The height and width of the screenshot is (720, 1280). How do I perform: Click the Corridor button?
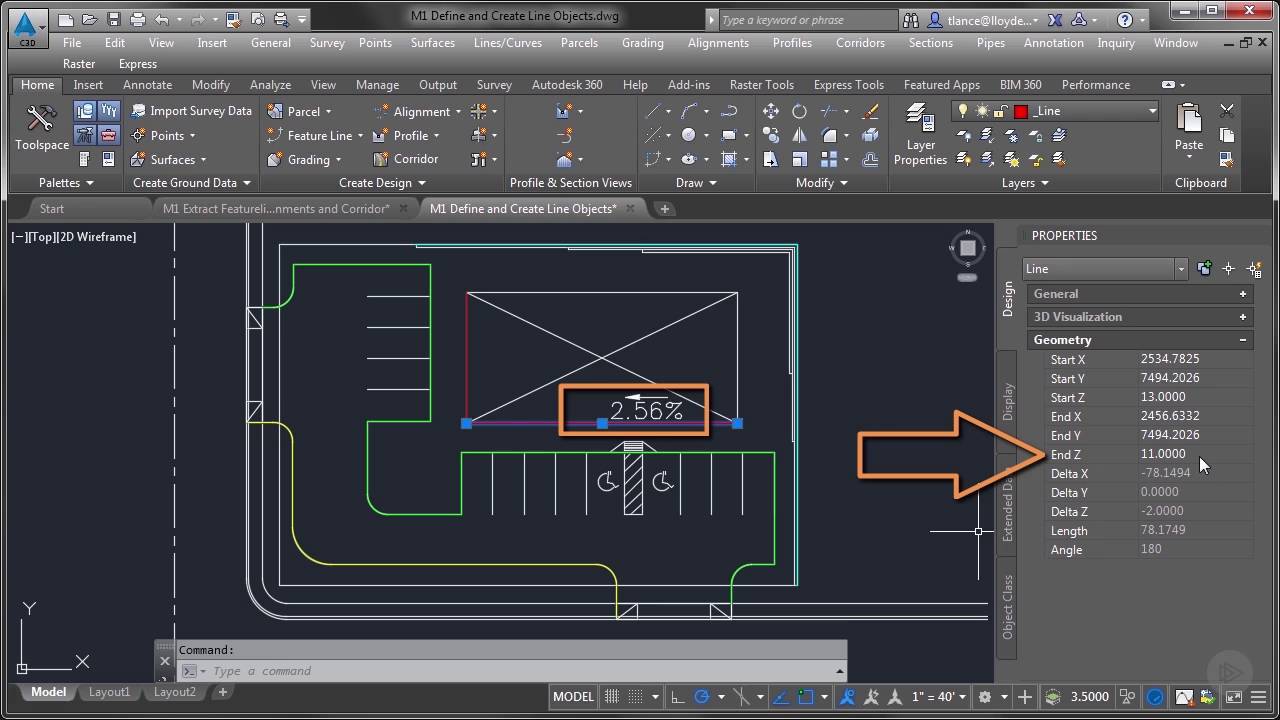(x=406, y=159)
